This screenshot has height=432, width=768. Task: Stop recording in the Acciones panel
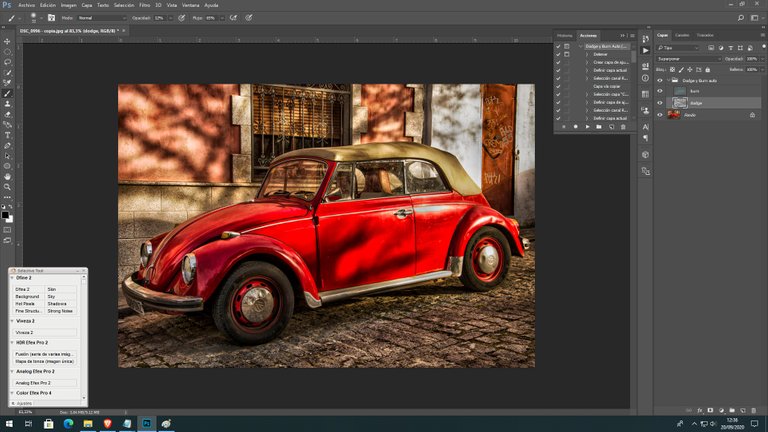(x=564, y=127)
